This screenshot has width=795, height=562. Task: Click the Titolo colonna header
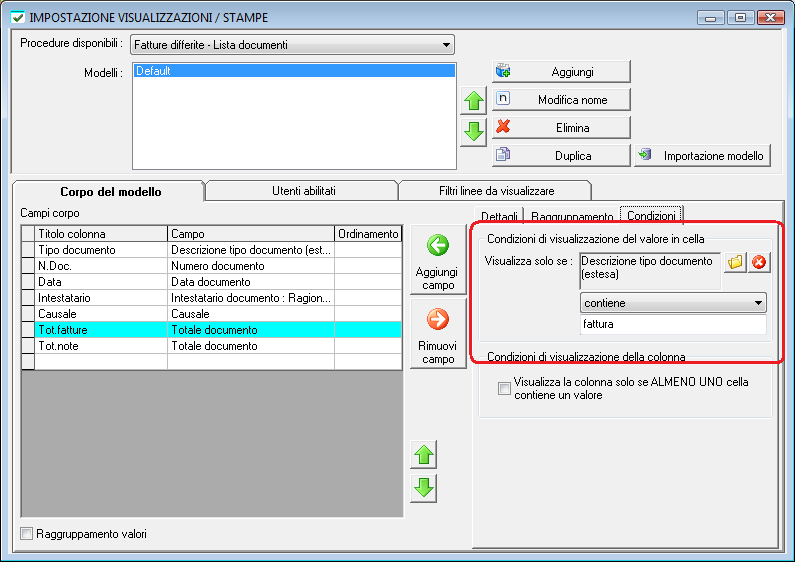(101, 234)
